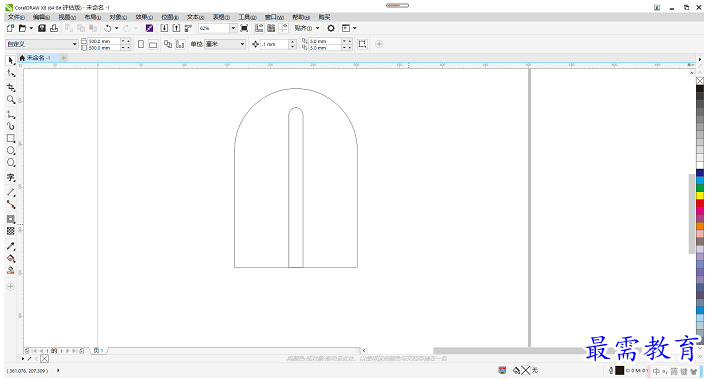Expand the page size dropdown 自定义
Viewport: 707px width, 380px height.
(x=75, y=44)
